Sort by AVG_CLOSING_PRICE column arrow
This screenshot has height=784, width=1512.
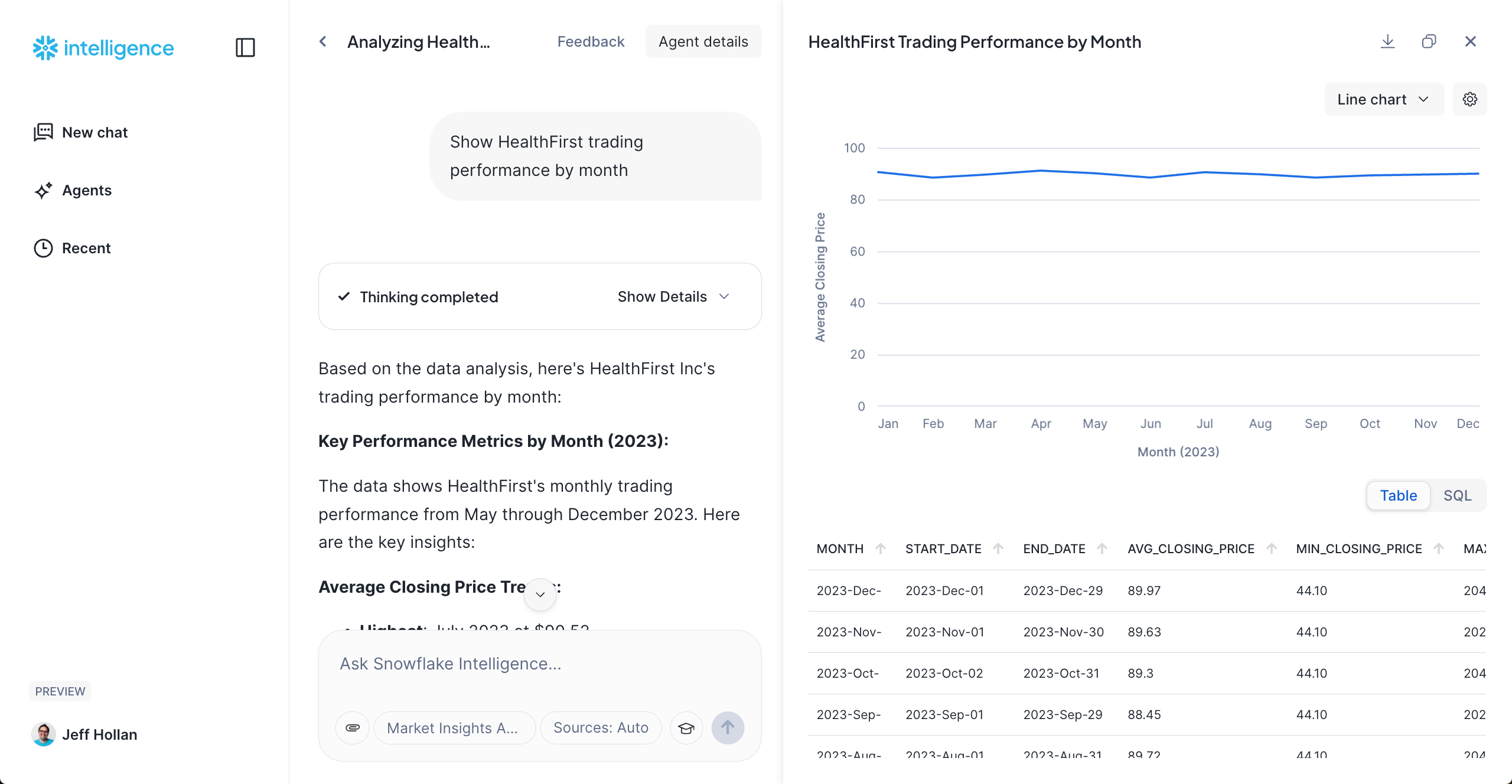(1271, 548)
